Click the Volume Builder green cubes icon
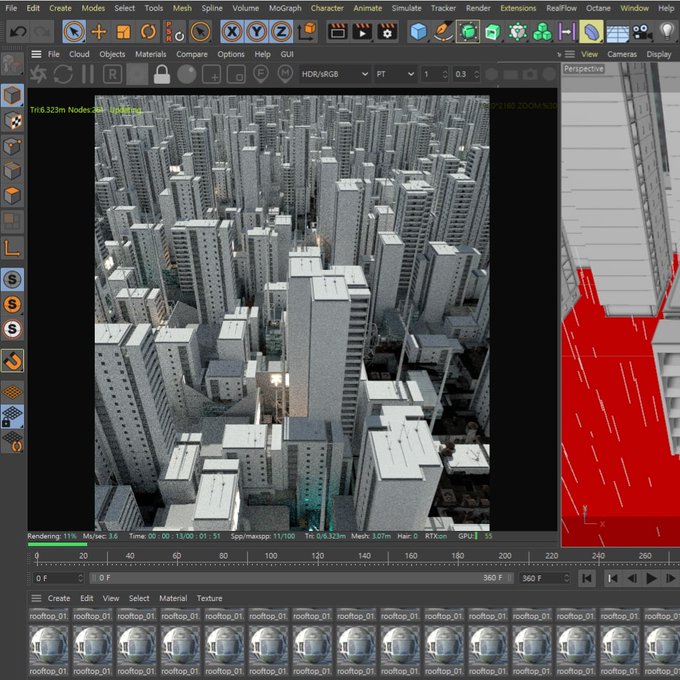Image resolution: width=680 pixels, height=680 pixels. point(542,32)
